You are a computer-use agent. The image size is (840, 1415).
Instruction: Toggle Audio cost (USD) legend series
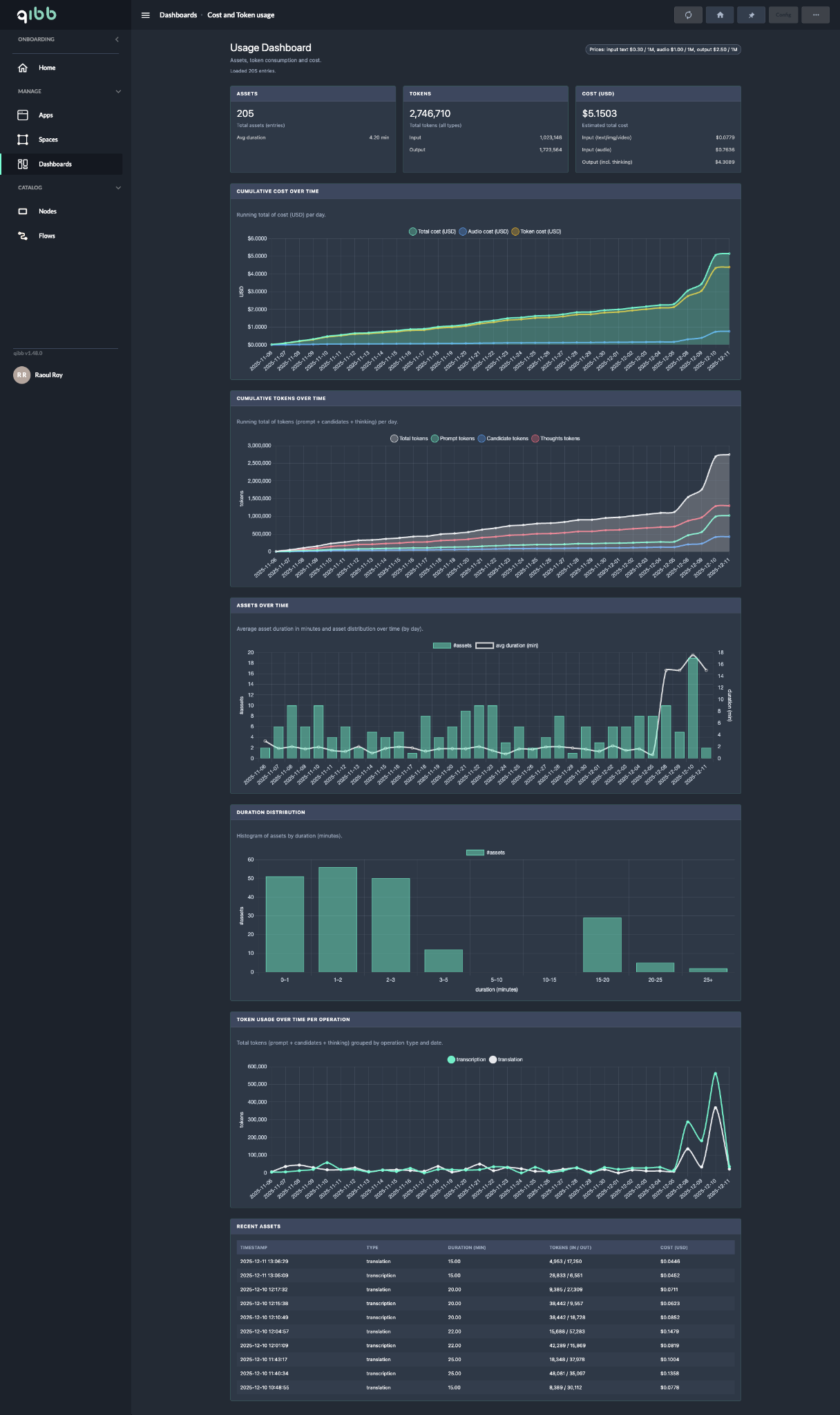[x=484, y=231]
